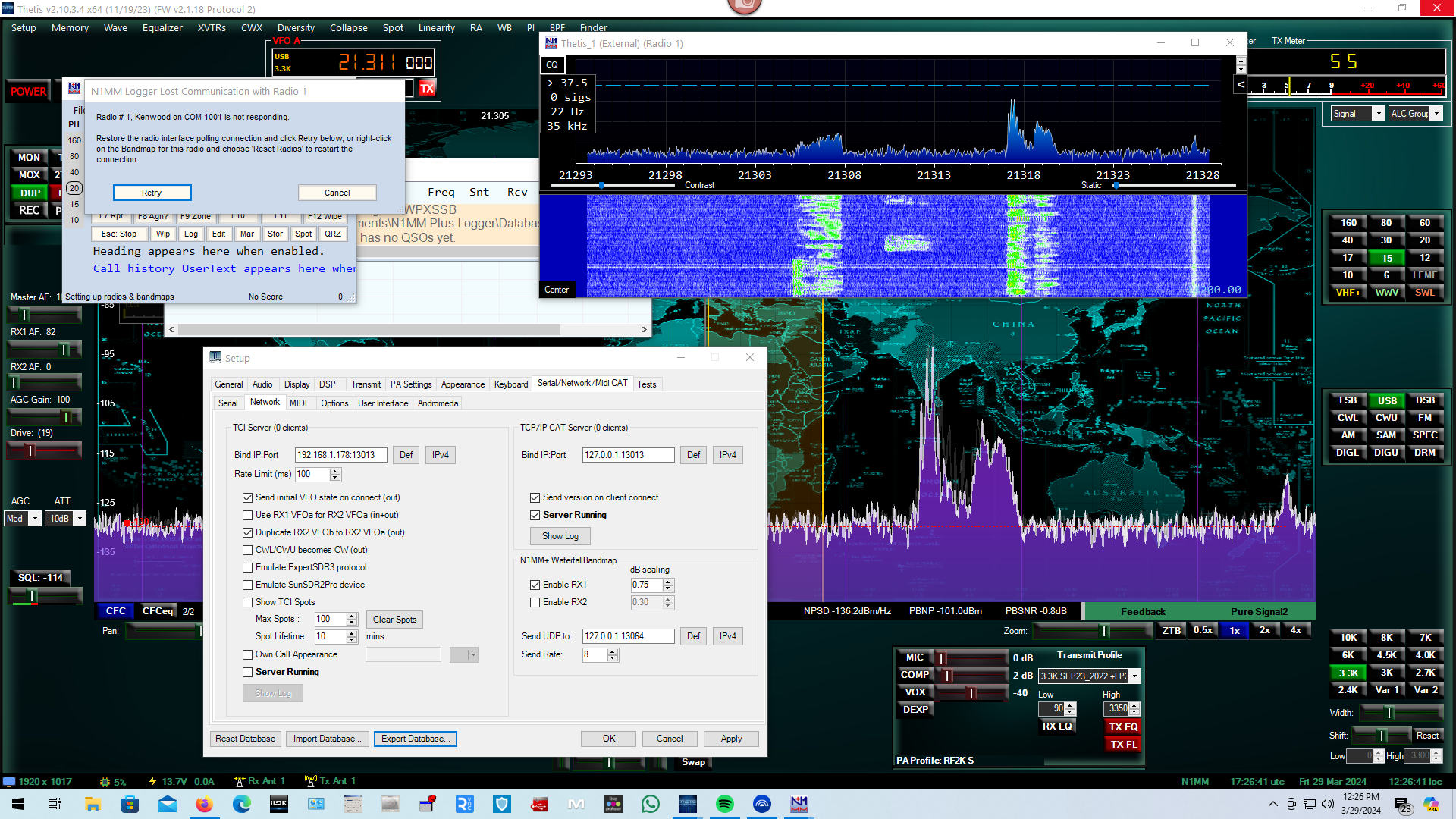Open Mail app from the taskbar
The height and width of the screenshot is (819, 1456).
(x=168, y=804)
